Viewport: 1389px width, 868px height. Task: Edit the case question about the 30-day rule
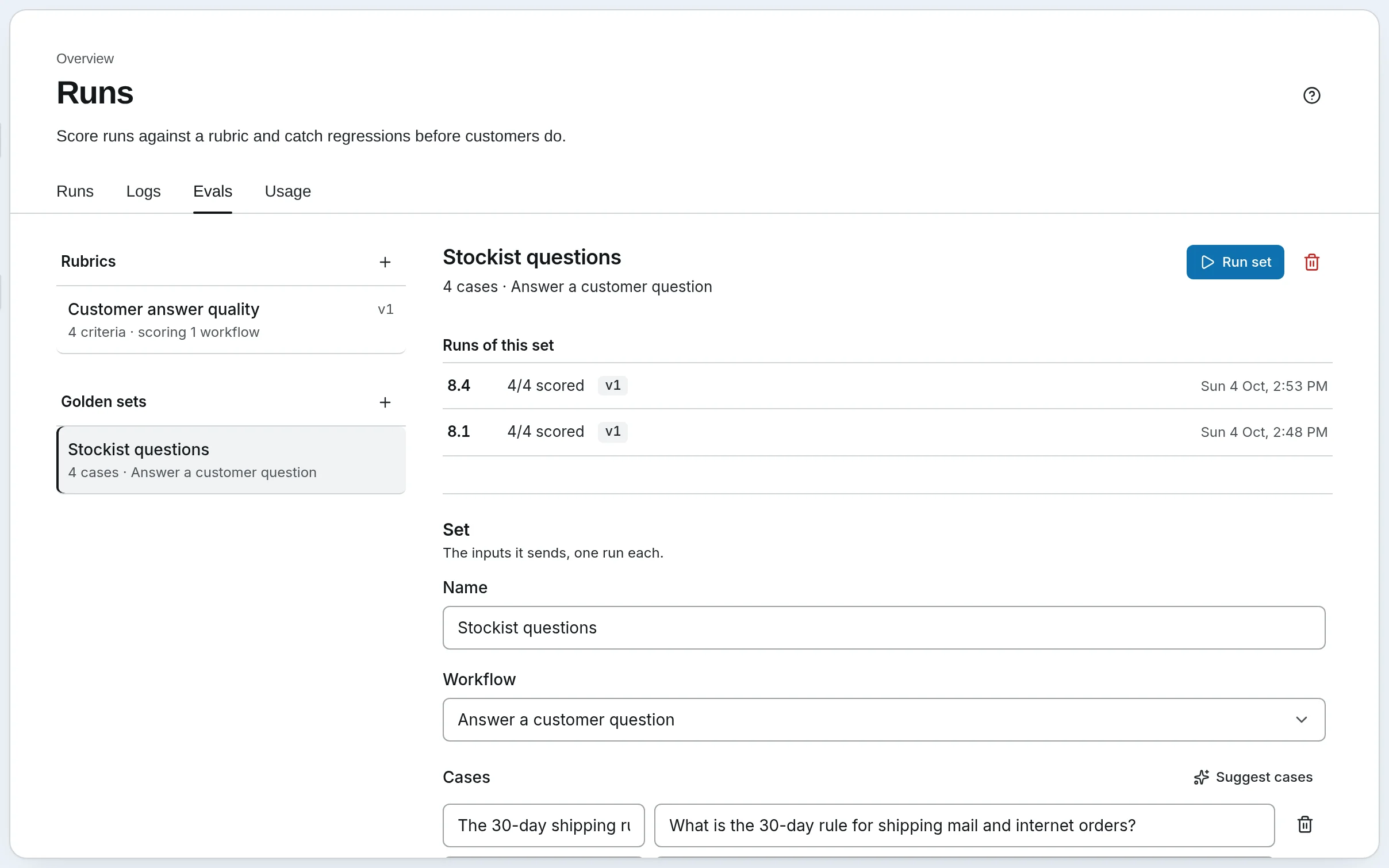[964, 825]
